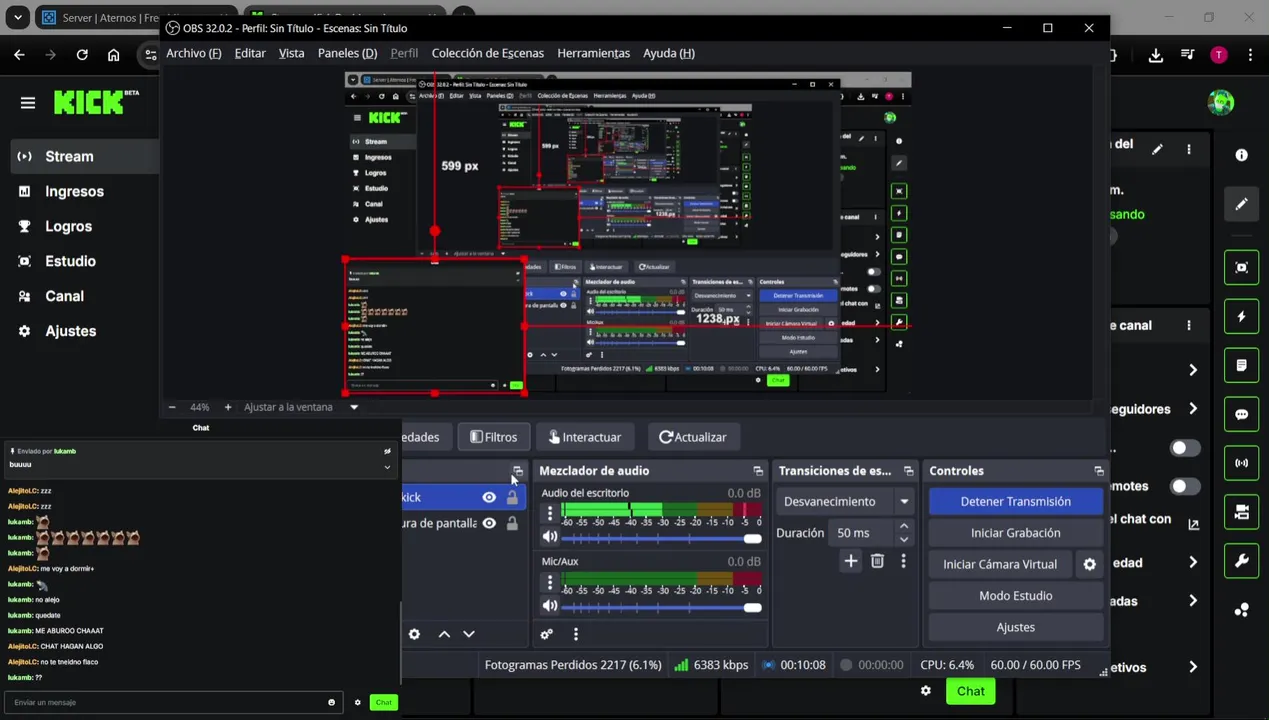Image resolution: width=1269 pixels, height=720 pixels.
Task: Click the Audio del escritorio volume slider
Action: click(661, 538)
